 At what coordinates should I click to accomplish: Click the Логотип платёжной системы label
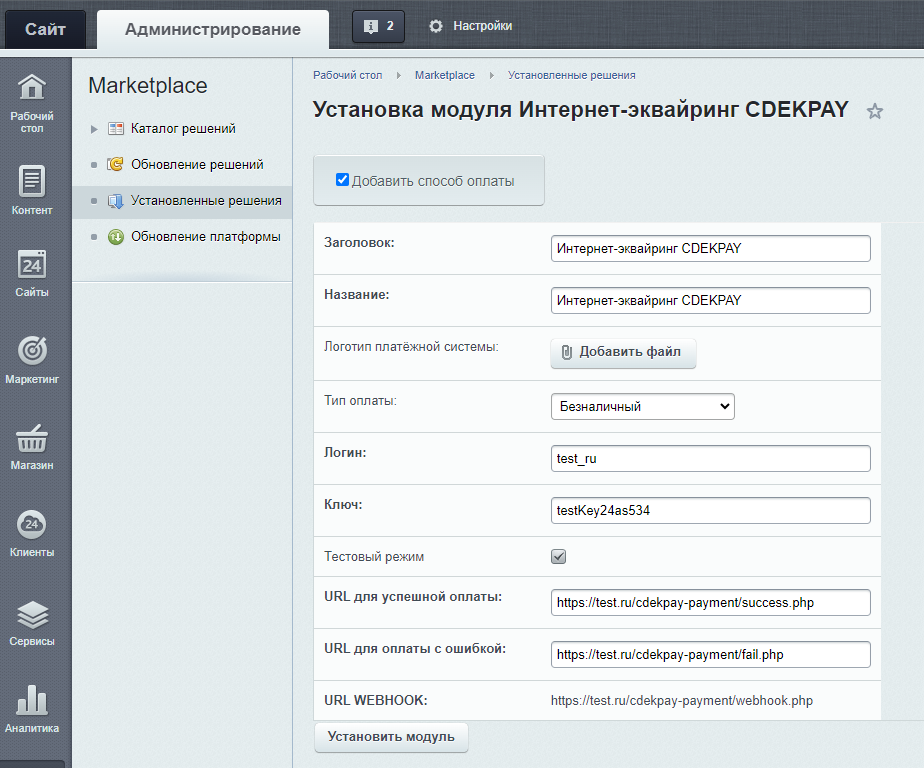click(x=411, y=347)
